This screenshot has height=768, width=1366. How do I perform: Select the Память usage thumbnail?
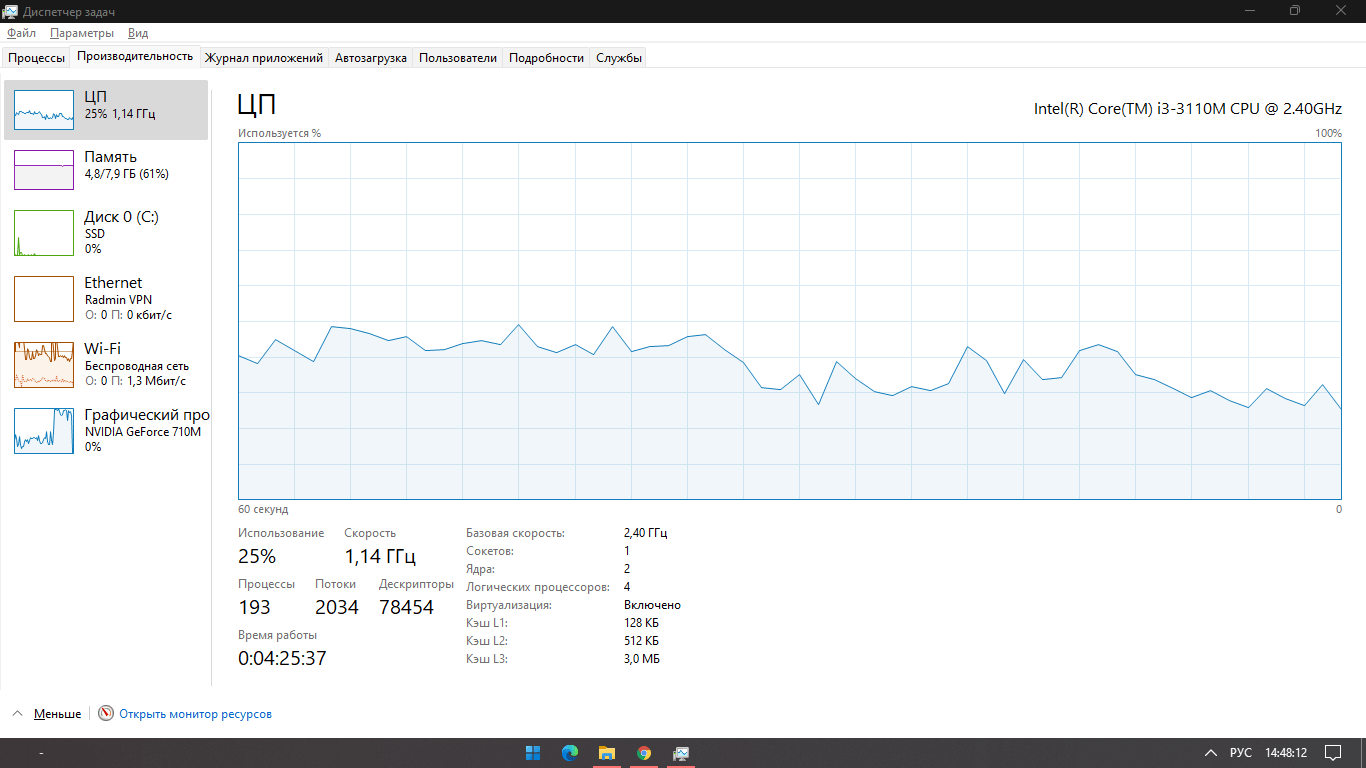click(44, 169)
